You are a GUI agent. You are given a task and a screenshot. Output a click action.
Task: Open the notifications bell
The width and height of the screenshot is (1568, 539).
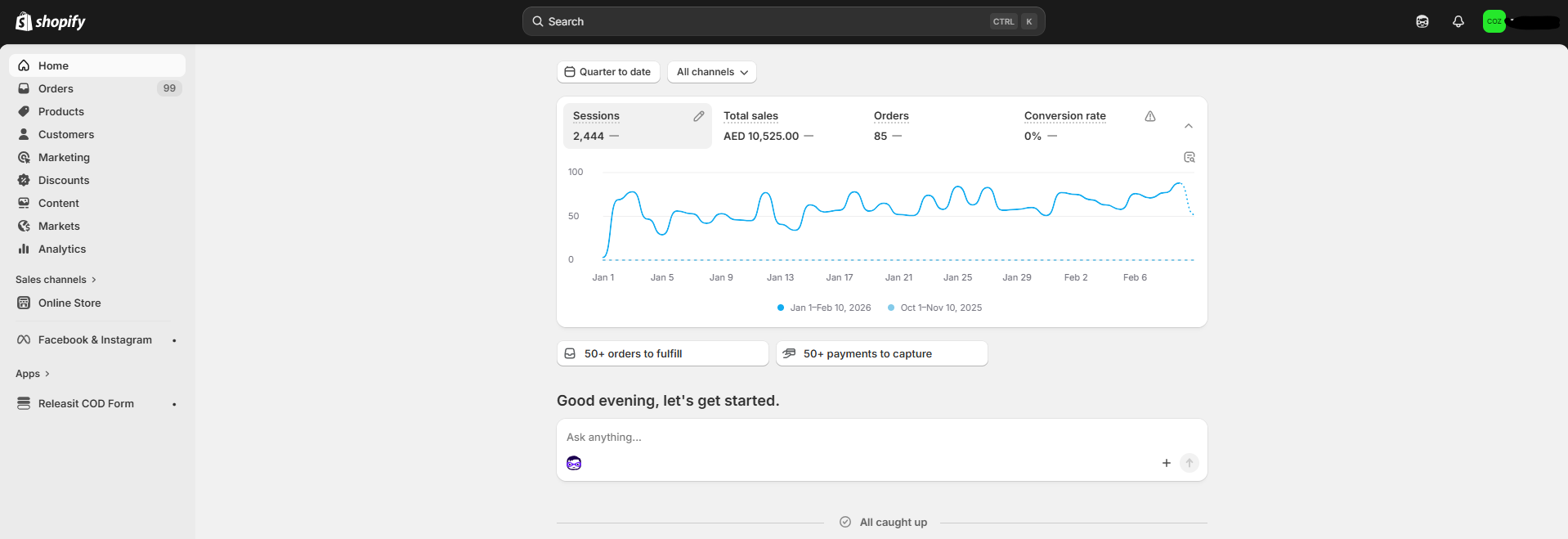pyautogui.click(x=1458, y=22)
